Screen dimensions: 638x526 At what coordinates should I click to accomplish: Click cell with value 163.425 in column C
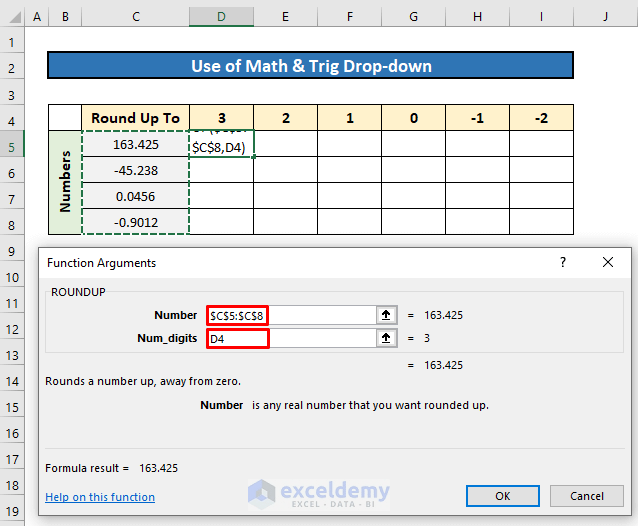pyautogui.click(x=135, y=144)
